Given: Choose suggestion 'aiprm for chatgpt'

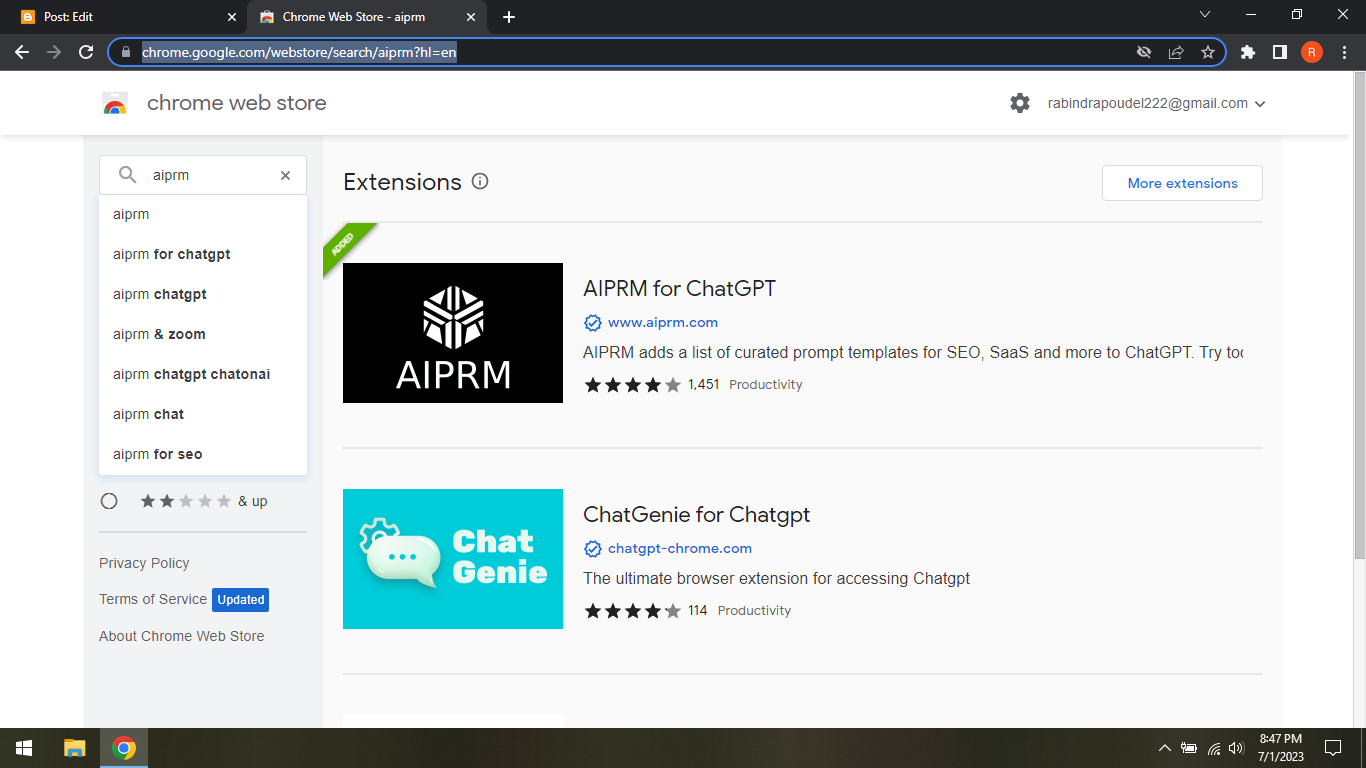Looking at the screenshot, I should [203, 254].
